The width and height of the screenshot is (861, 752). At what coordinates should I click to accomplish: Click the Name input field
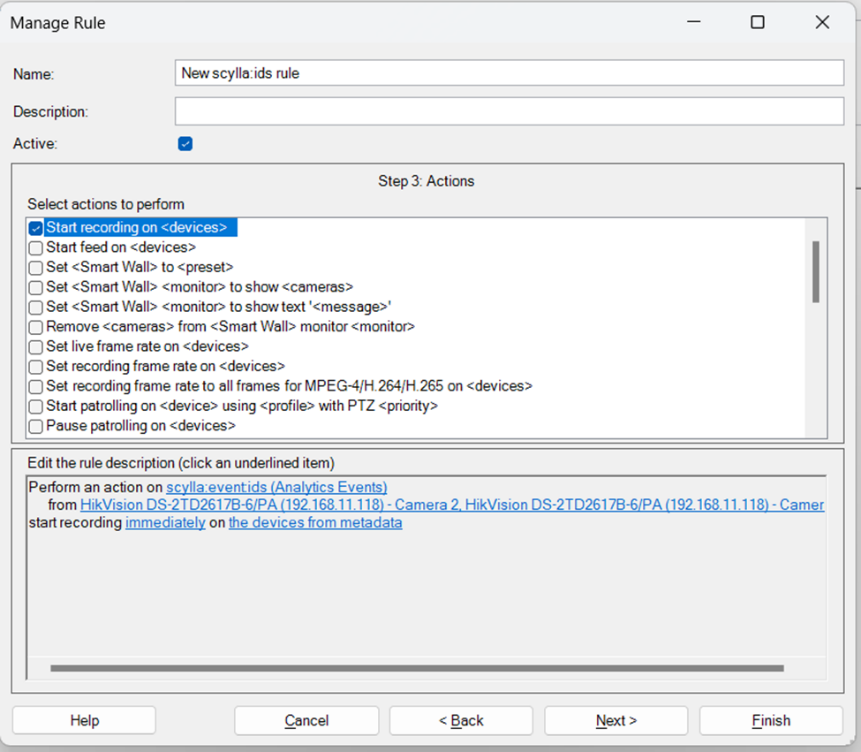tap(509, 73)
